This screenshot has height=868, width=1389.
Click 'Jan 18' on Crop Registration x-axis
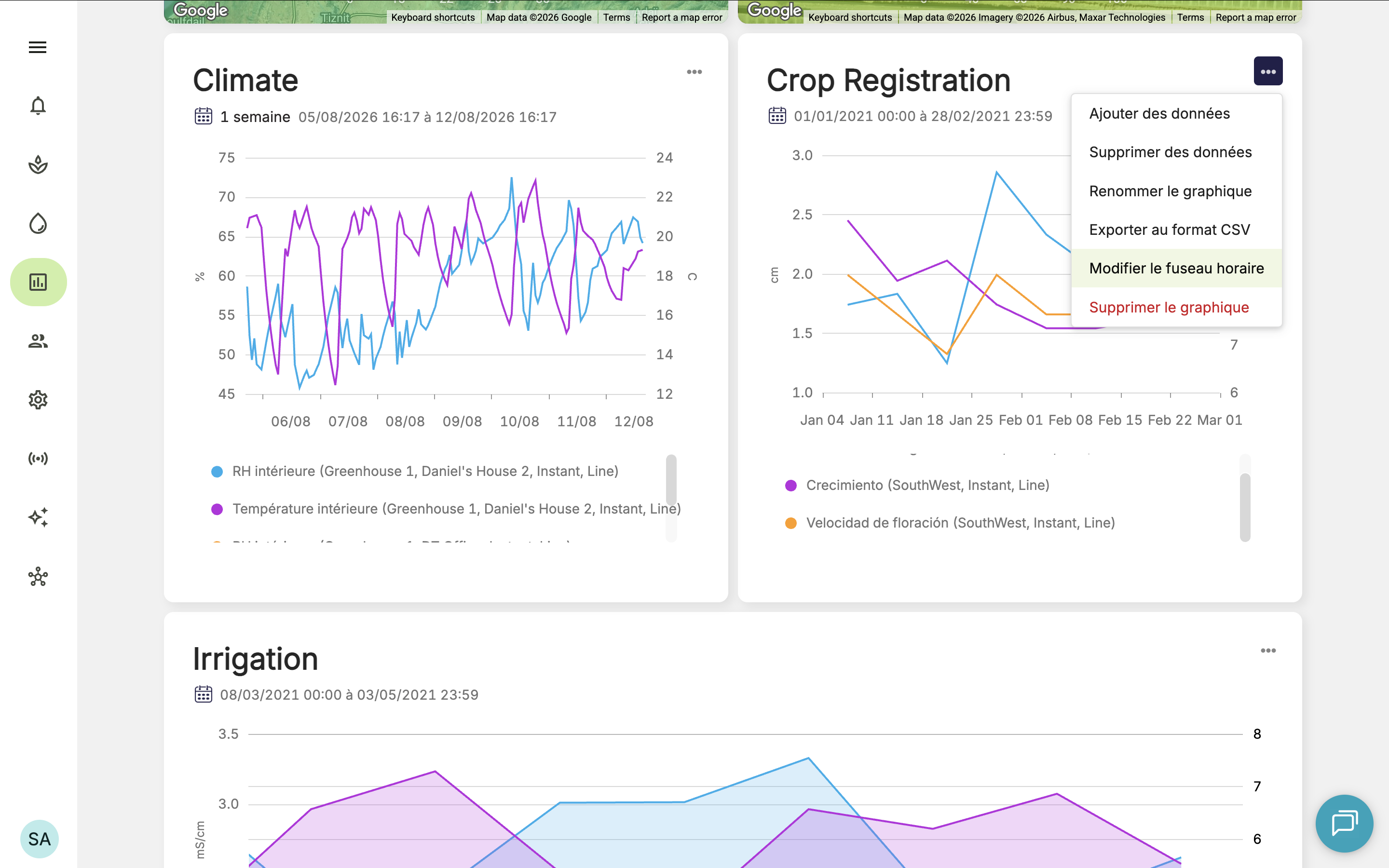point(921,420)
